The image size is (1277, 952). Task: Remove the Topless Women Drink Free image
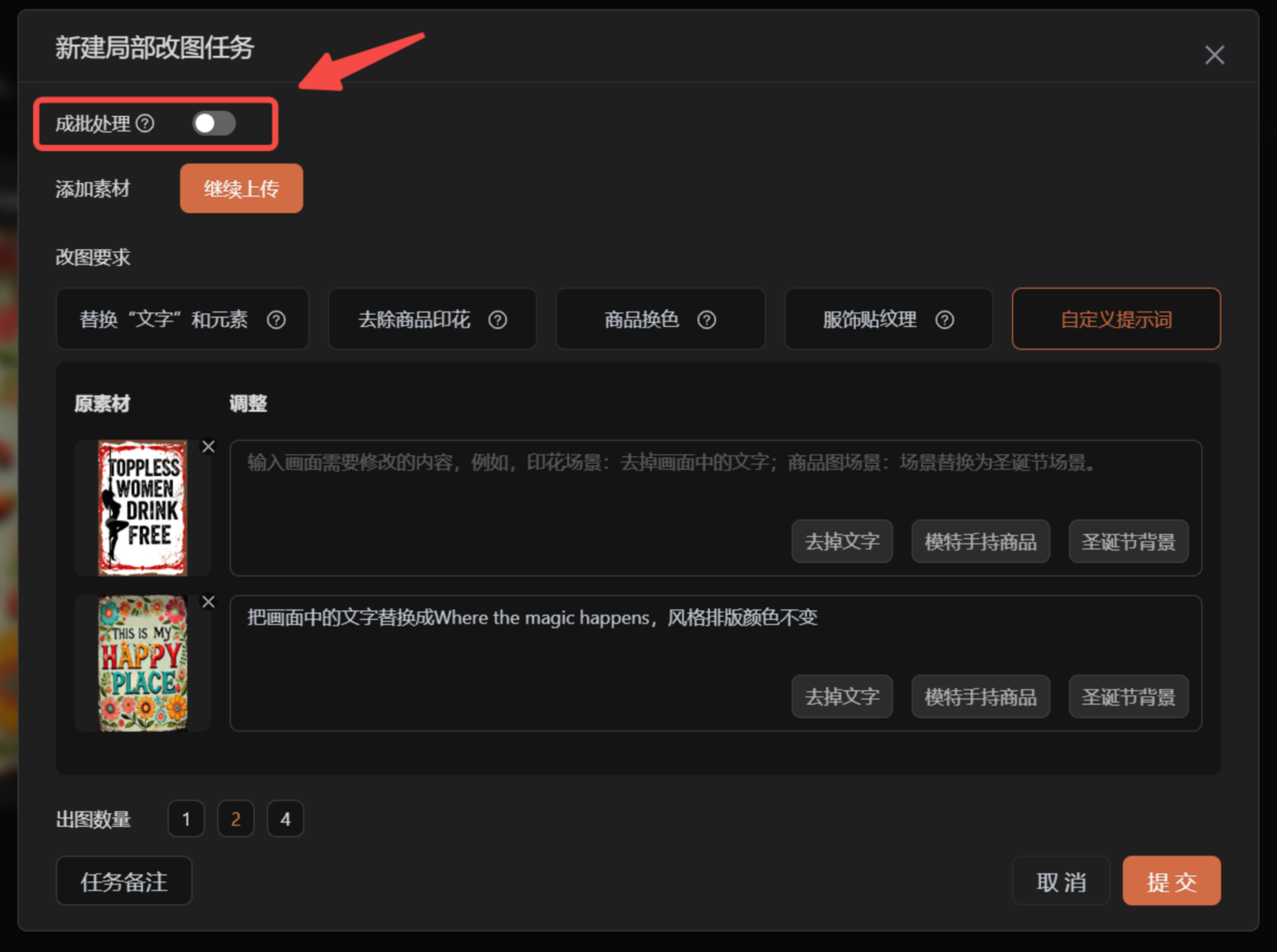pos(208,446)
